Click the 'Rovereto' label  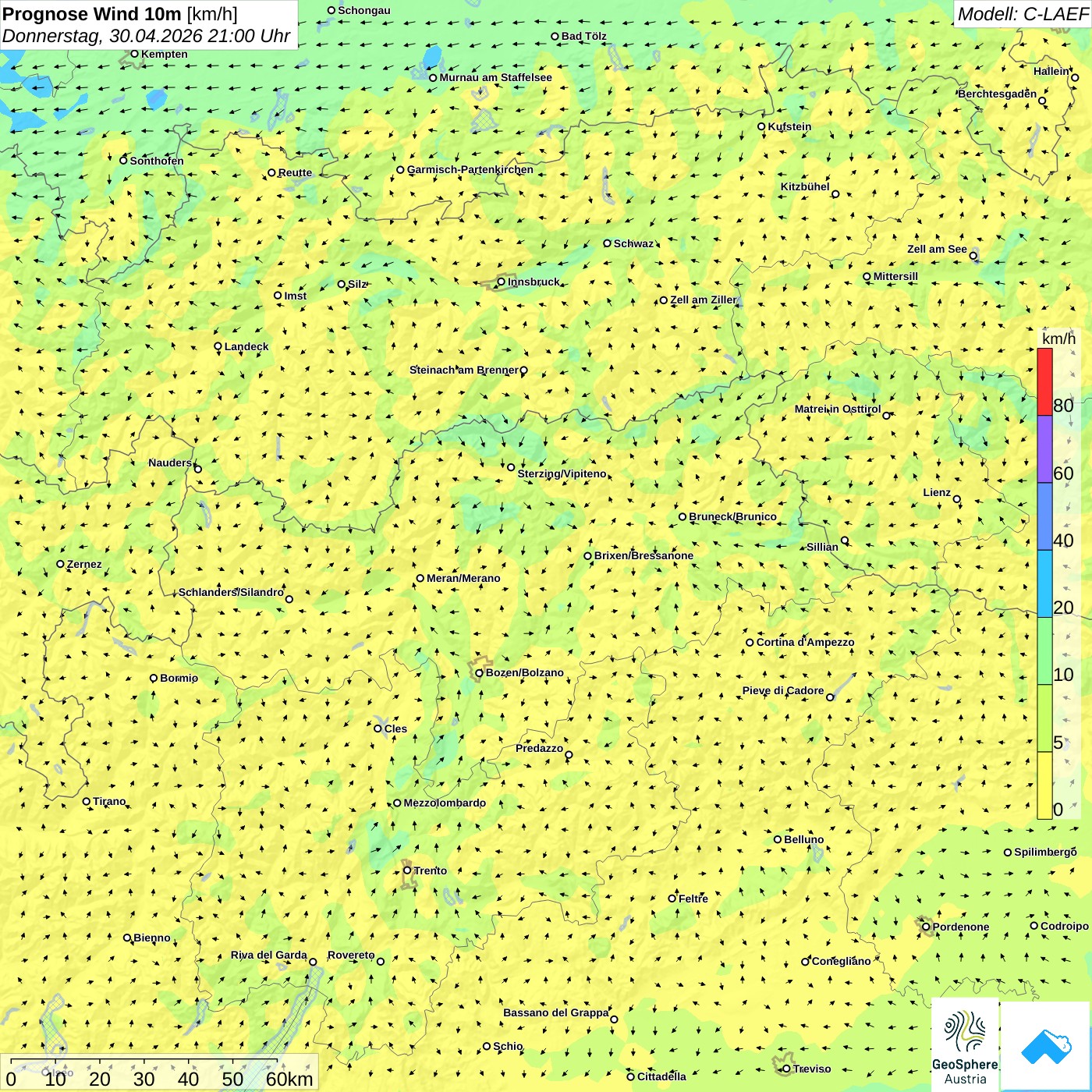pyautogui.click(x=351, y=955)
